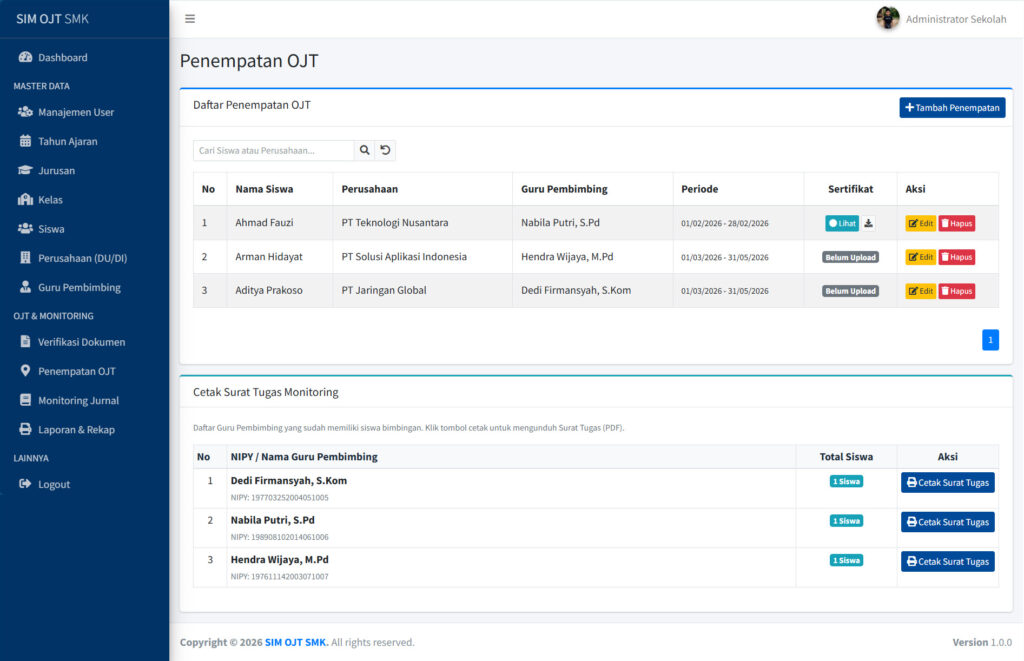Go to pagination page 1
This screenshot has width=1024, height=661.
click(990, 340)
